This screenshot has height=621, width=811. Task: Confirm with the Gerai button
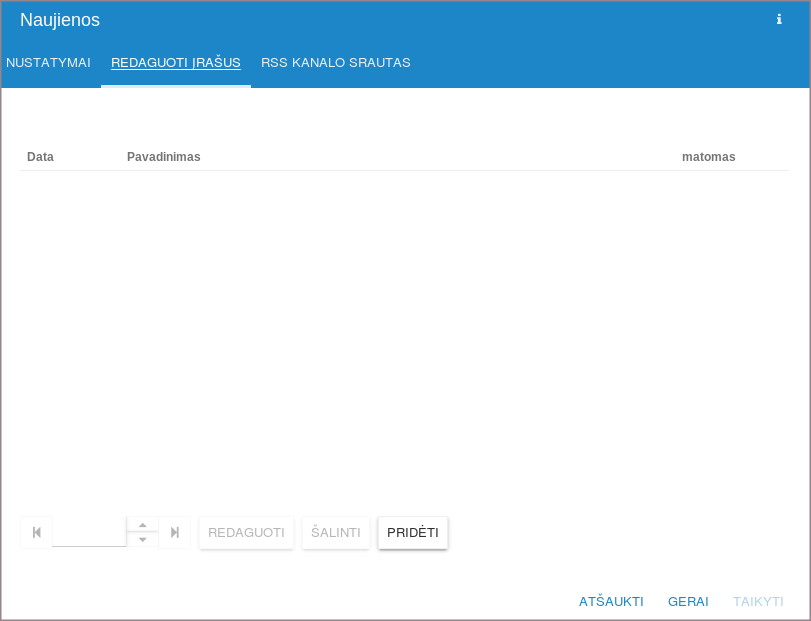pyautogui.click(x=688, y=601)
